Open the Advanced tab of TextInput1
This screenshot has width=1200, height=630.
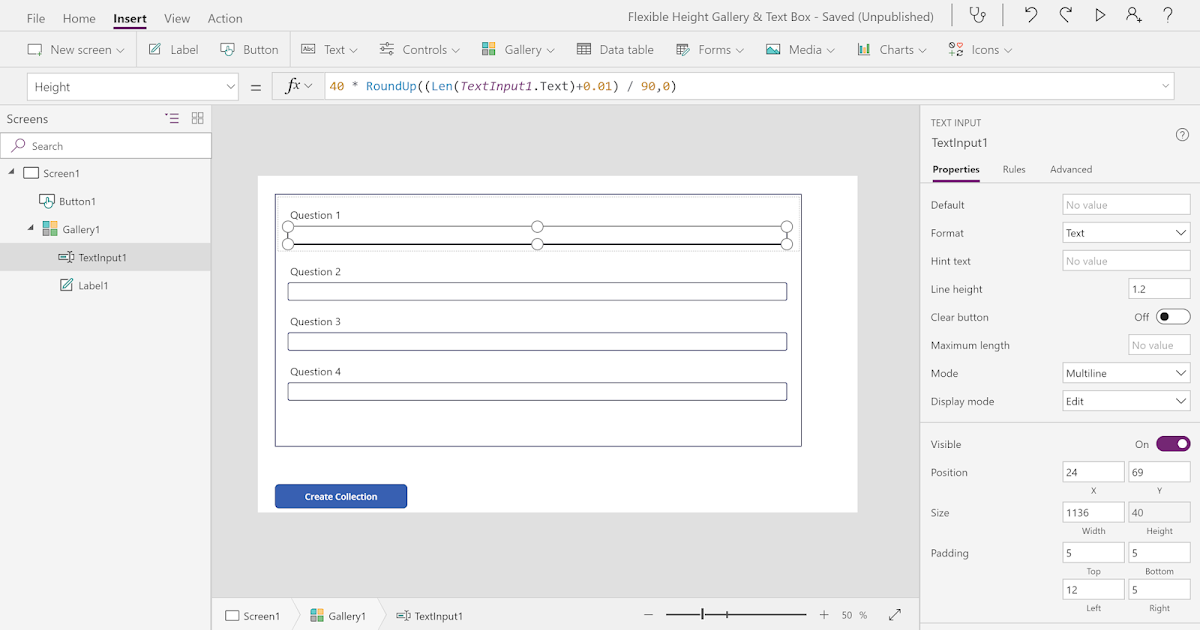pos(1070,169)
